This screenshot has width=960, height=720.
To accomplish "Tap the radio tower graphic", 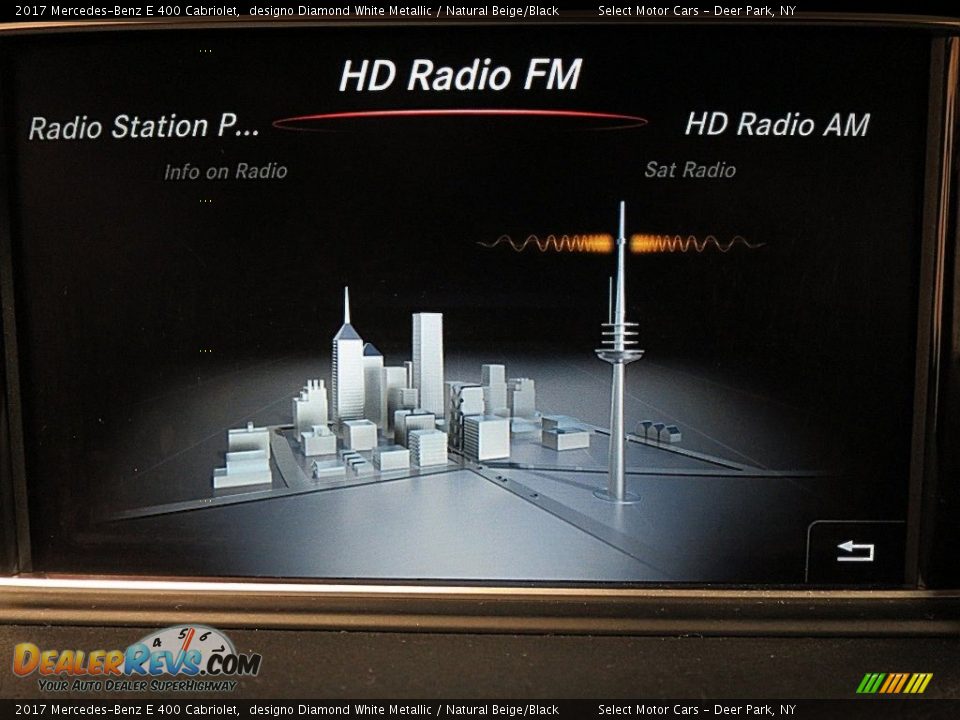I will click(x=620, y=352).
